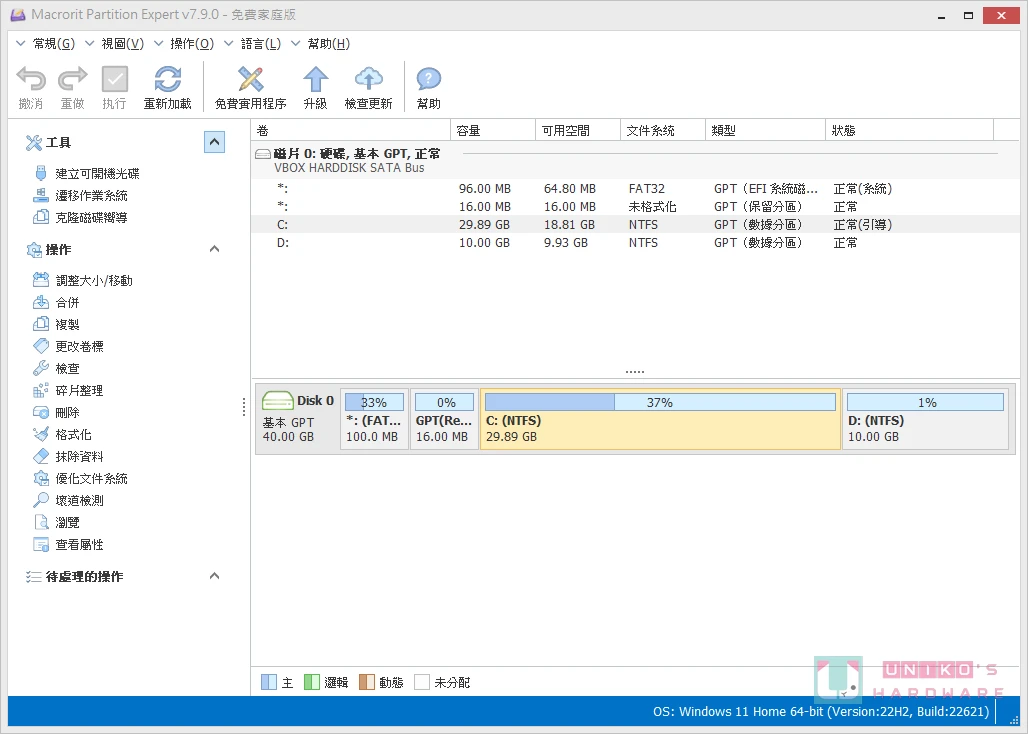Click the pane splitter dots above disk map
This screenshot has width=1028, height=734.
(x=635, y=372)
